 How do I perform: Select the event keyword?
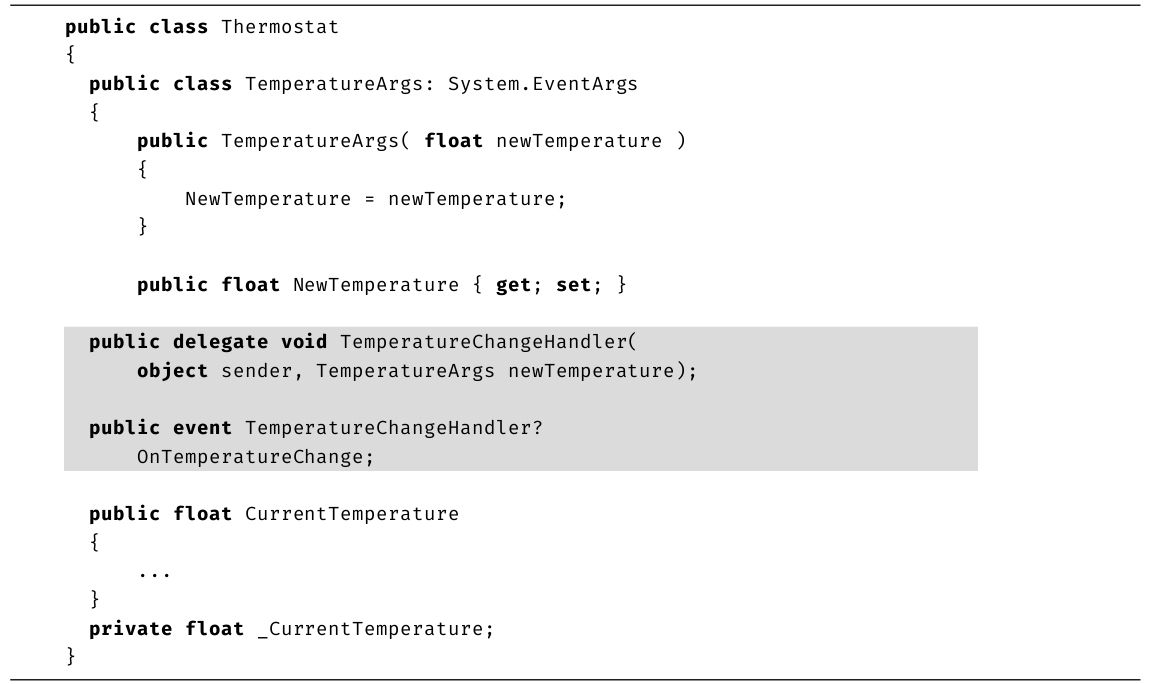click(202, 428)
